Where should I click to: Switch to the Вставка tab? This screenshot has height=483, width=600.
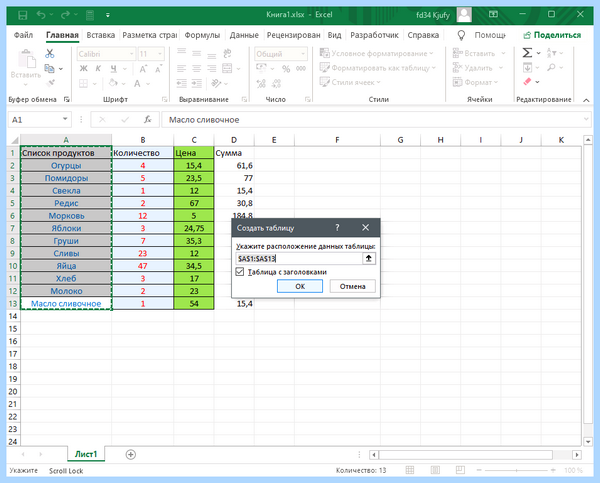click(x=101, y=35)
